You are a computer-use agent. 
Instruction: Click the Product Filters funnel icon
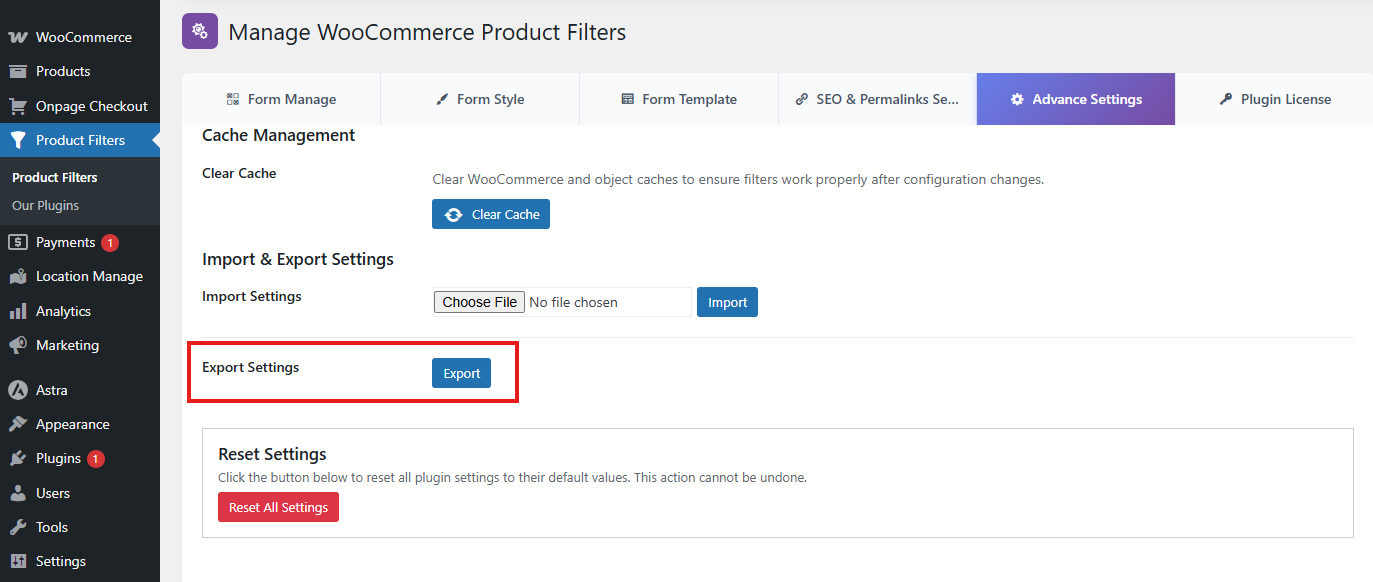(18, 140)
